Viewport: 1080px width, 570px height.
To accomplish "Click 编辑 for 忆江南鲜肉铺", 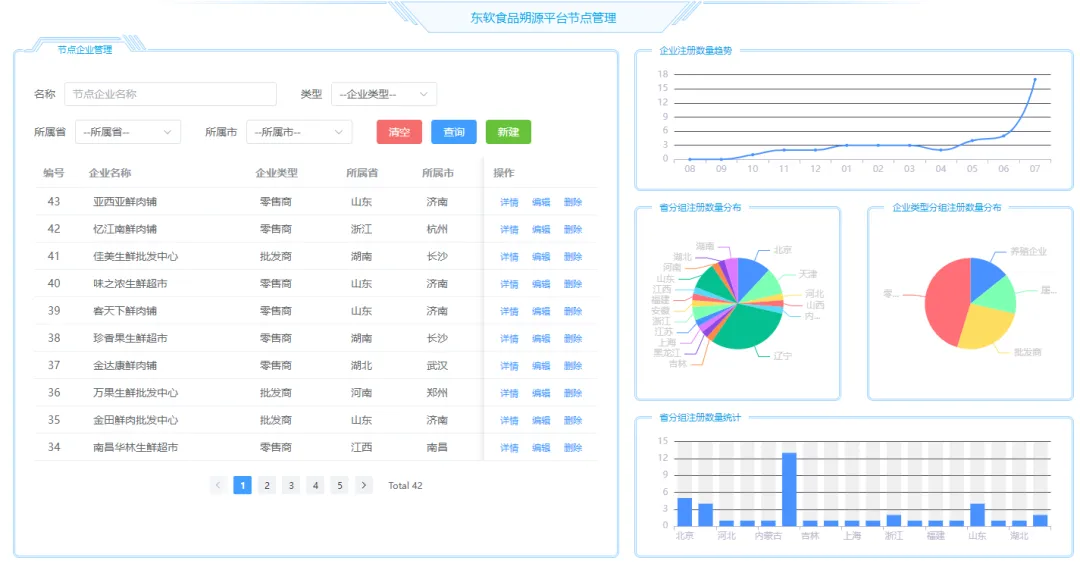I will [x=541, y=229].
